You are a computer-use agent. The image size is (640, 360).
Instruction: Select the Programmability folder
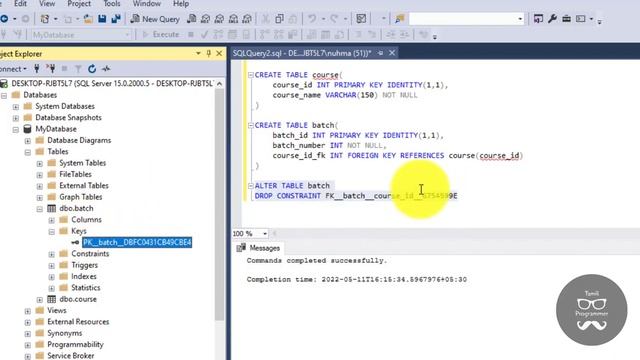76,344
